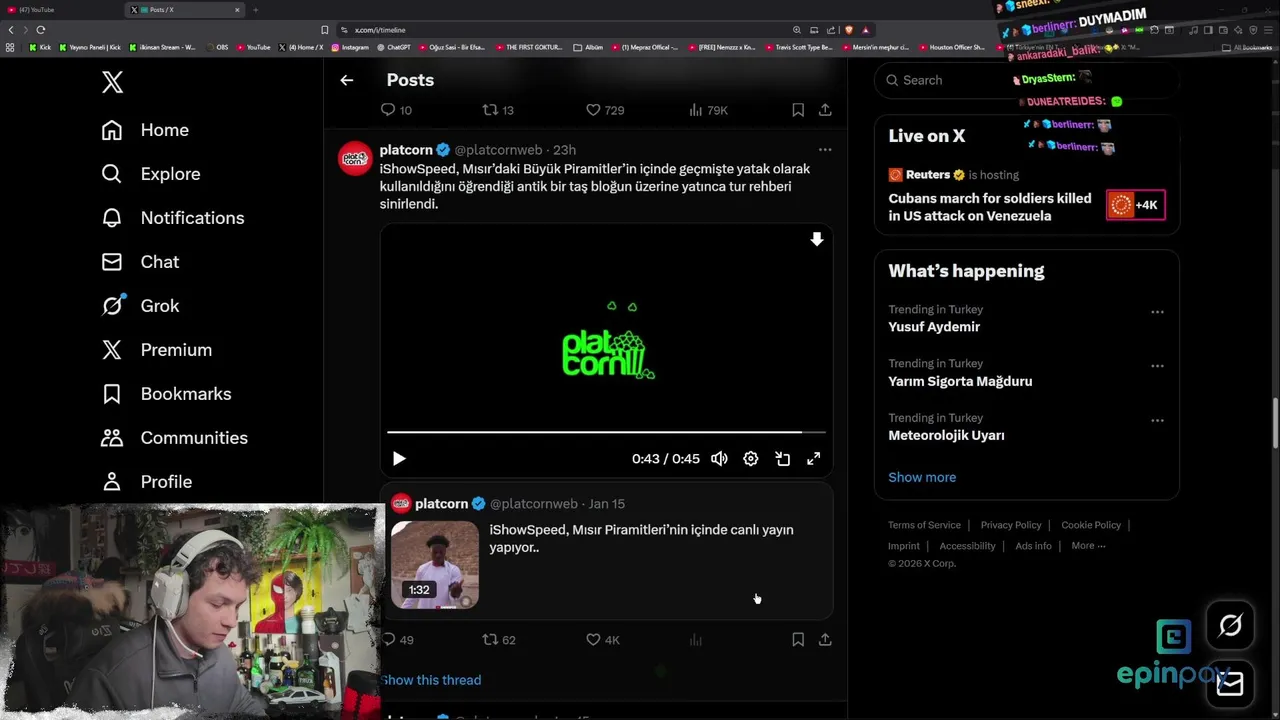Toggle picture-in-picture for the video
1280x720 pixels.
point(783,459)
